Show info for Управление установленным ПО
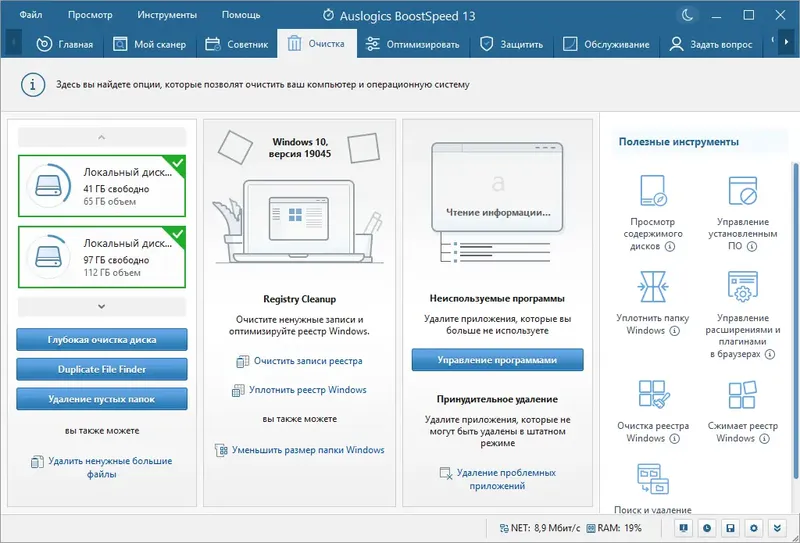Image resolution: width=800 pixels, height=543 pixels. click(x=752, y=246)
